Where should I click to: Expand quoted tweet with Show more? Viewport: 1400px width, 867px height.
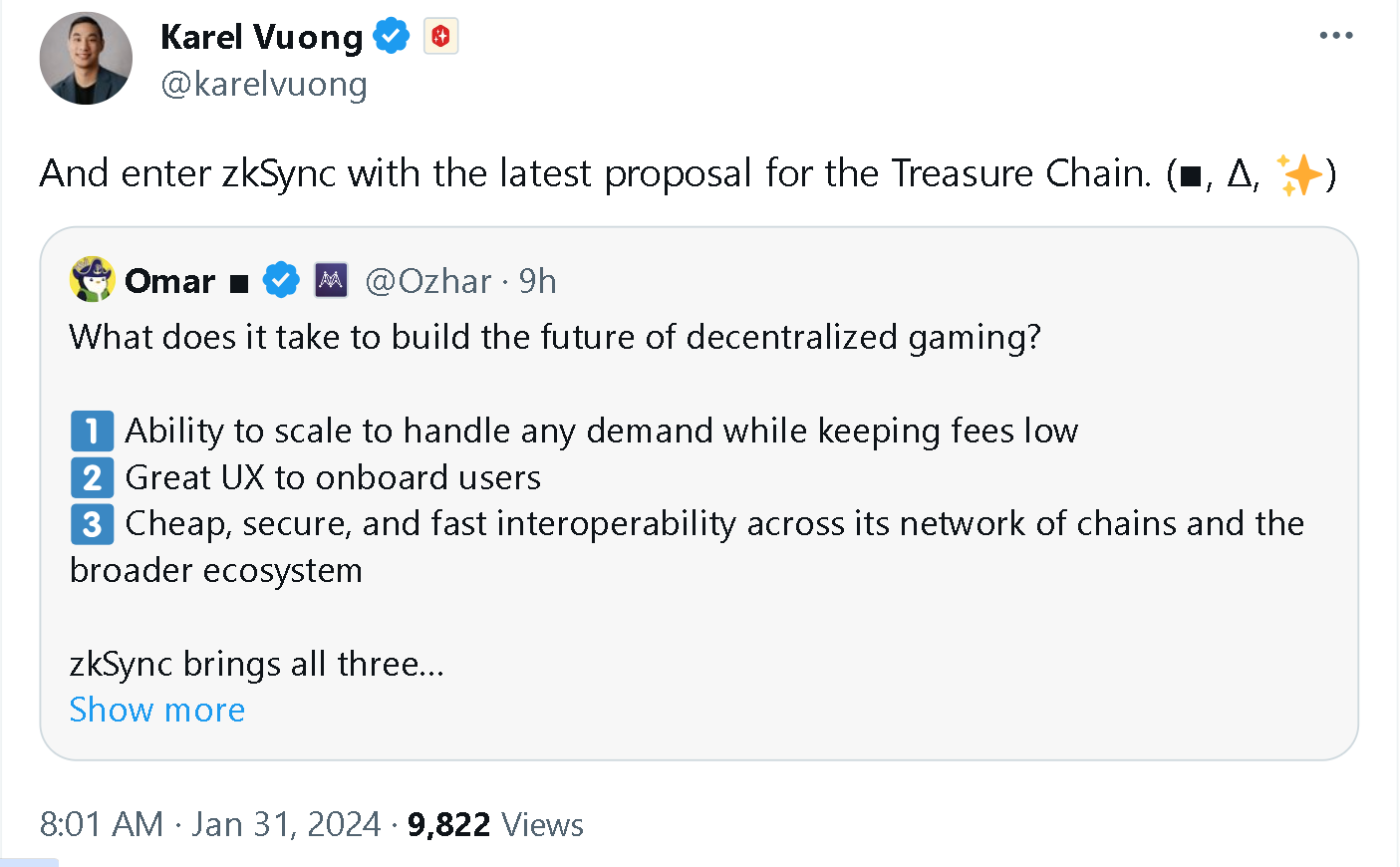[x=157, y=710]
